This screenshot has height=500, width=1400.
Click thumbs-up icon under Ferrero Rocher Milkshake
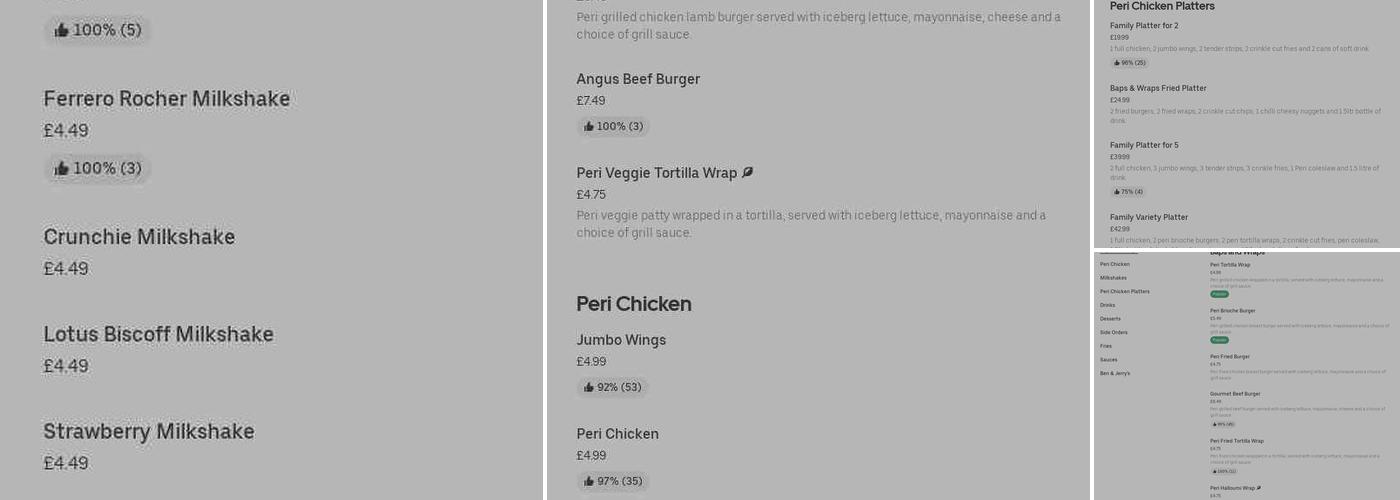[62, 168]
